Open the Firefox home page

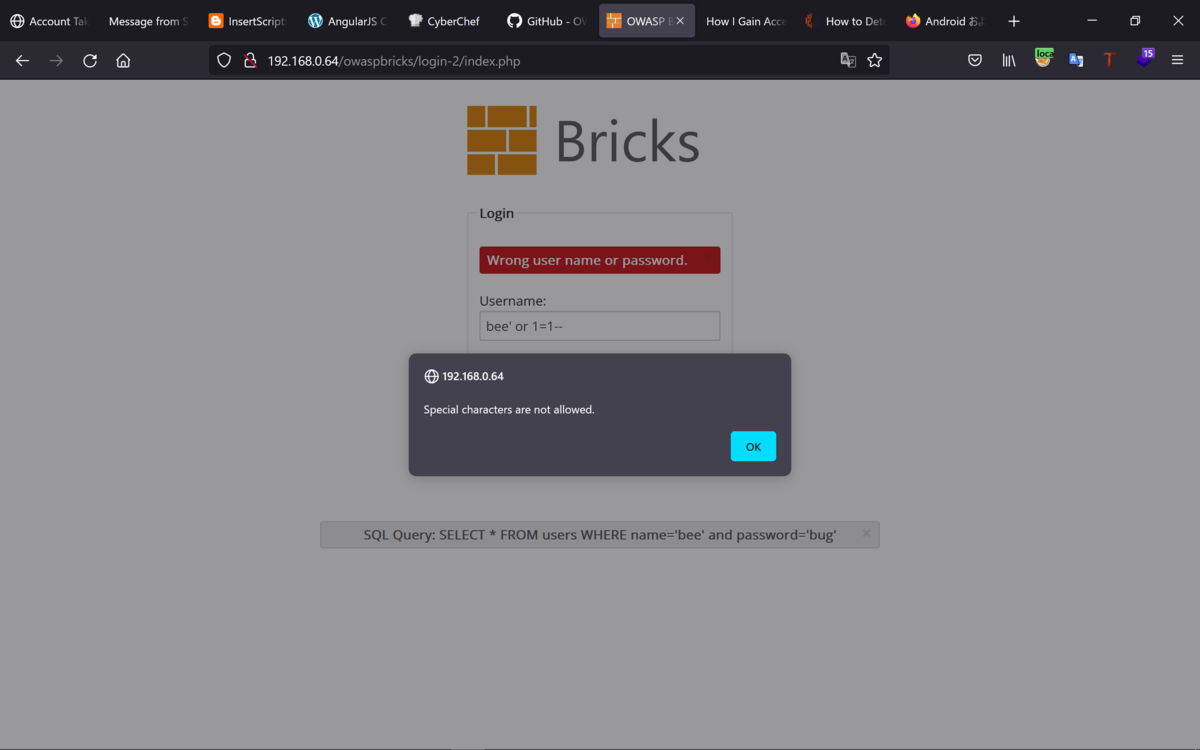click(123, 61)
